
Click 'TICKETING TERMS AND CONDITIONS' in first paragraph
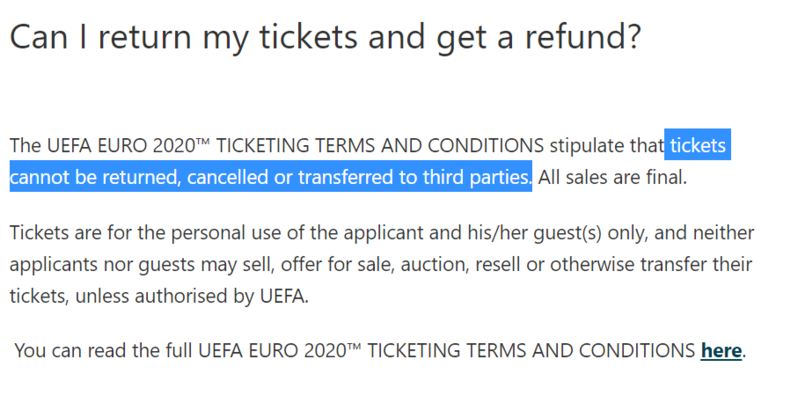click(380, 146)
